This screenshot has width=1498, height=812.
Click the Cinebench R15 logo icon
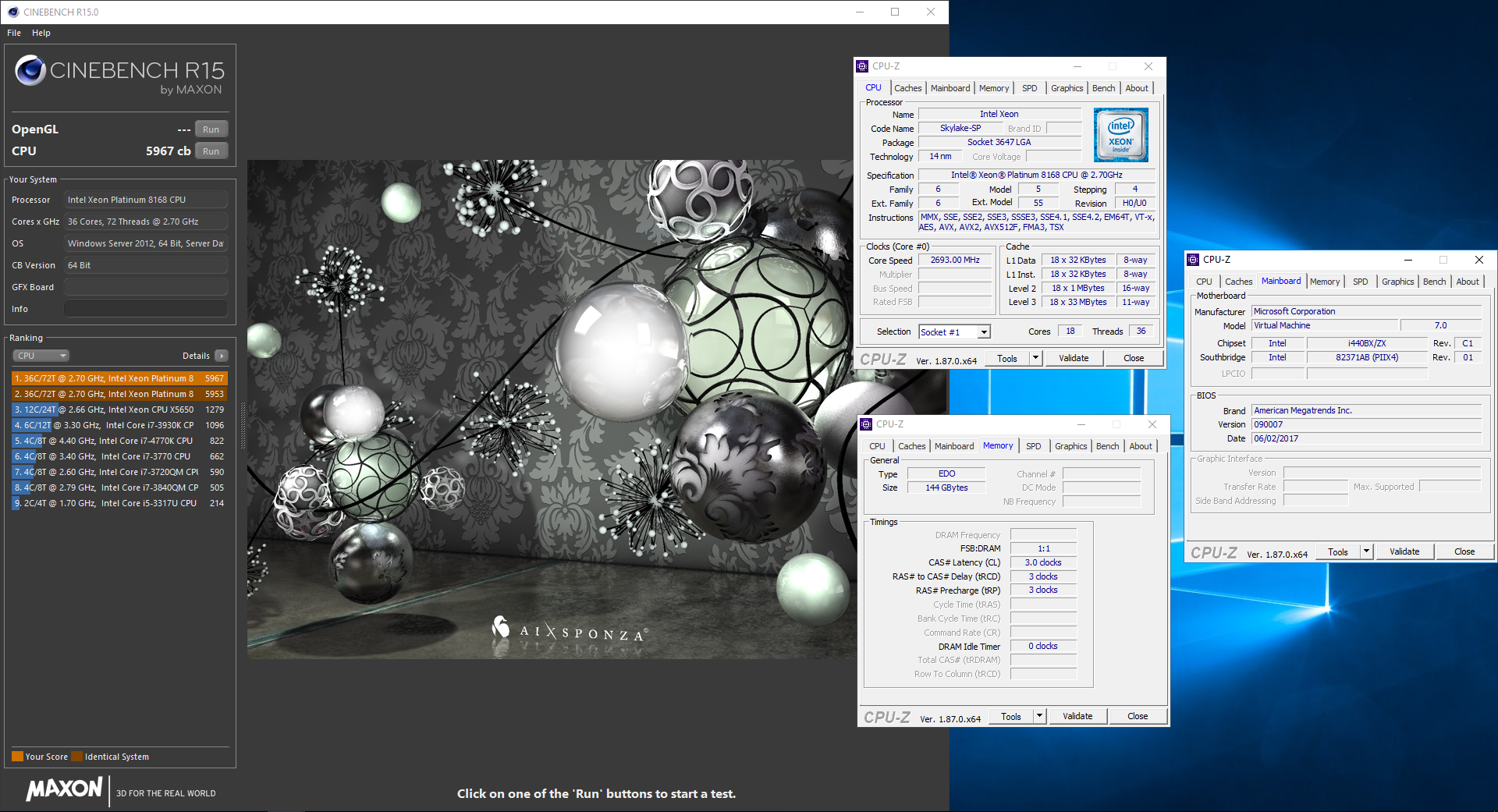pos(30,70)
